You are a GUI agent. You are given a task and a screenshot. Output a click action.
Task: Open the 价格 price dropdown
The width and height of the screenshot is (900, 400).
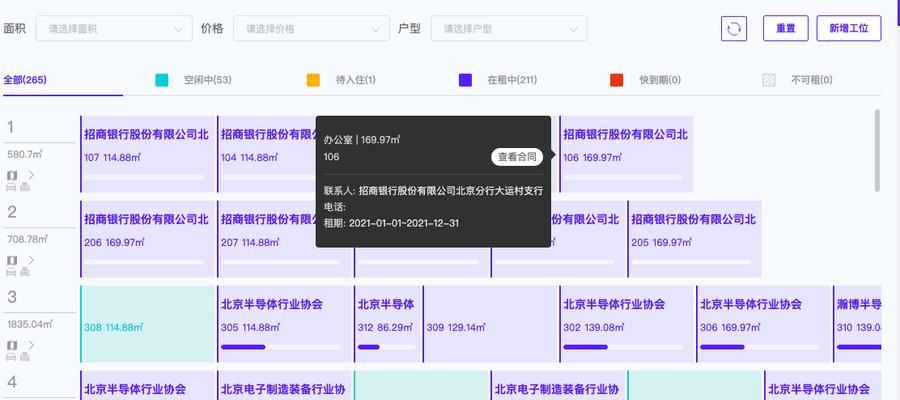pos(311,29)
